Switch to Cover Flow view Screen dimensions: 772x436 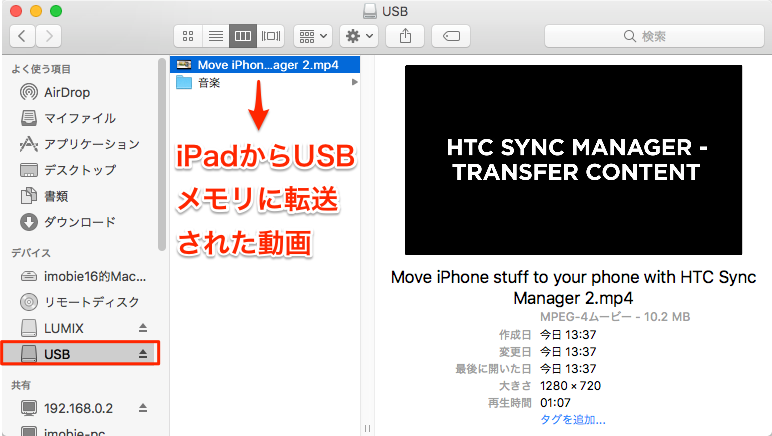pos(270,36)
